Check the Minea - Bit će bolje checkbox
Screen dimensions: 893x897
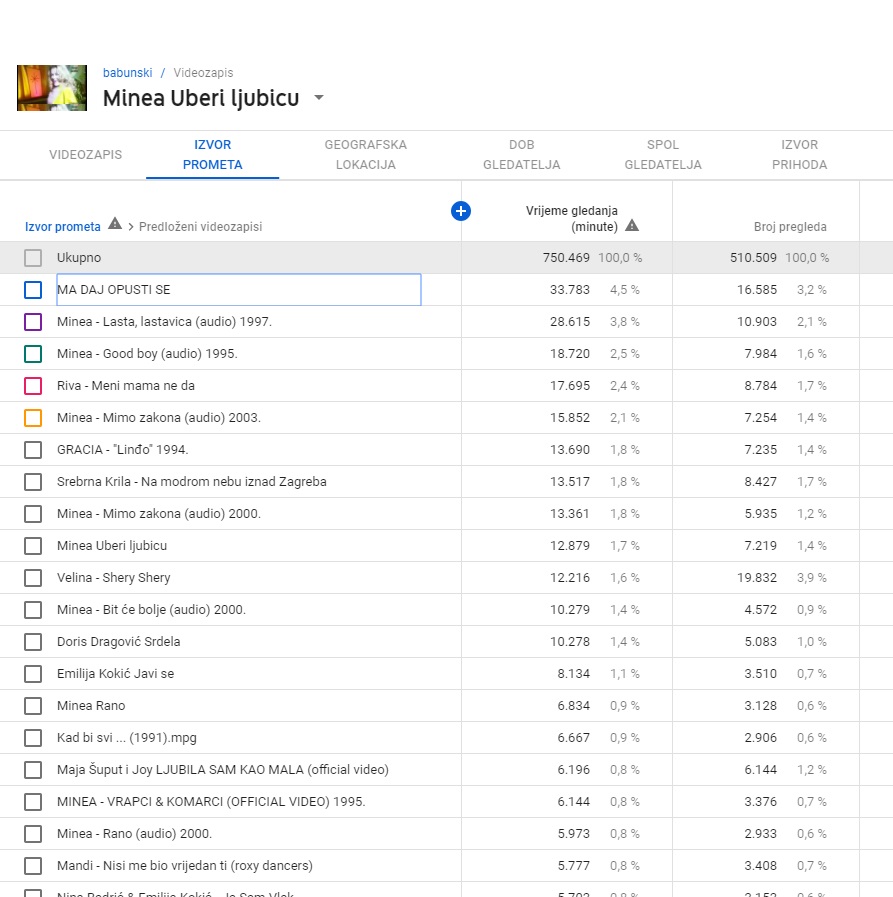pos(33,610)
